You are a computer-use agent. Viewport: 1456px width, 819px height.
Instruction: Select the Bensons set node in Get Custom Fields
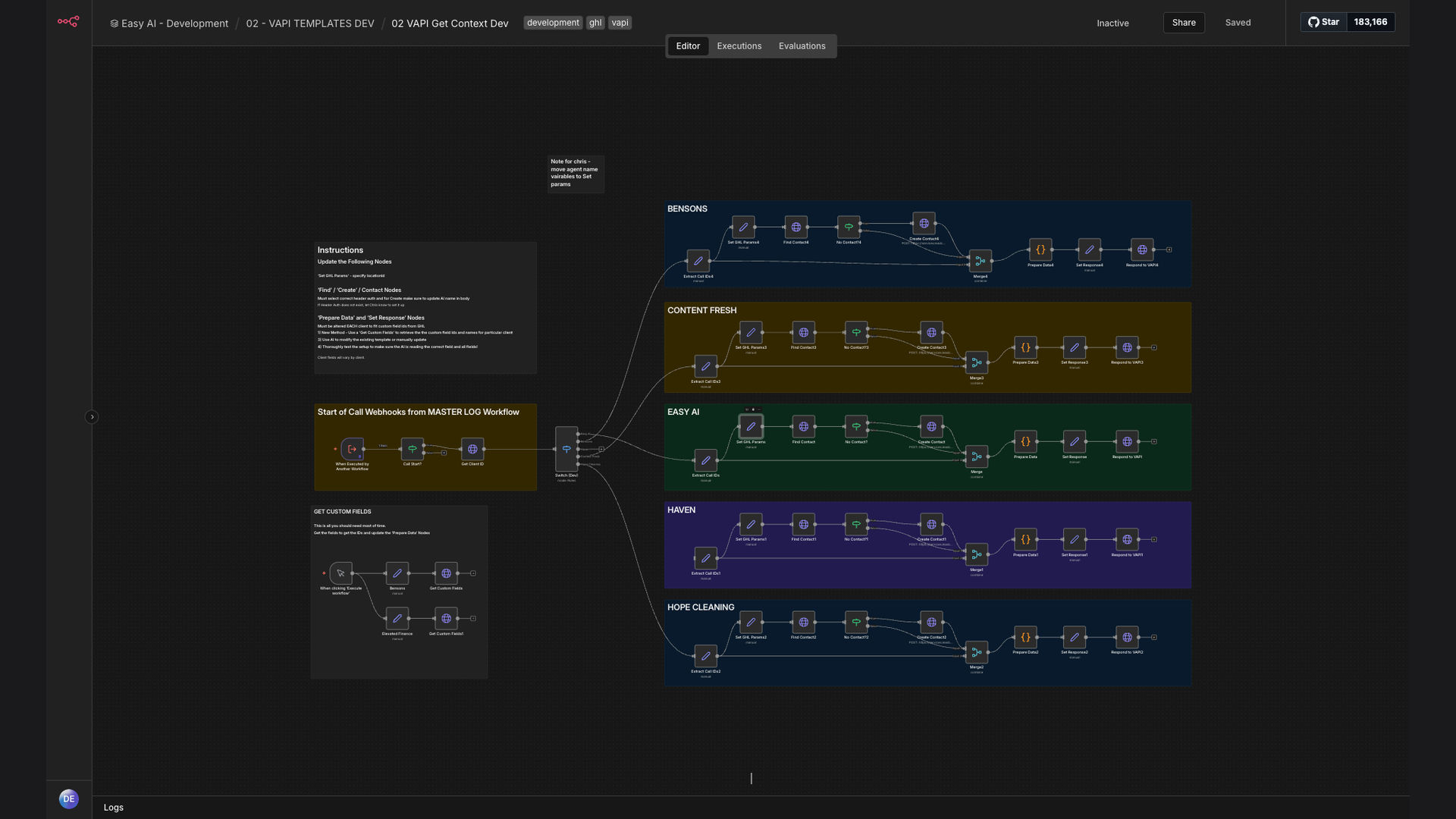(397, 573)
